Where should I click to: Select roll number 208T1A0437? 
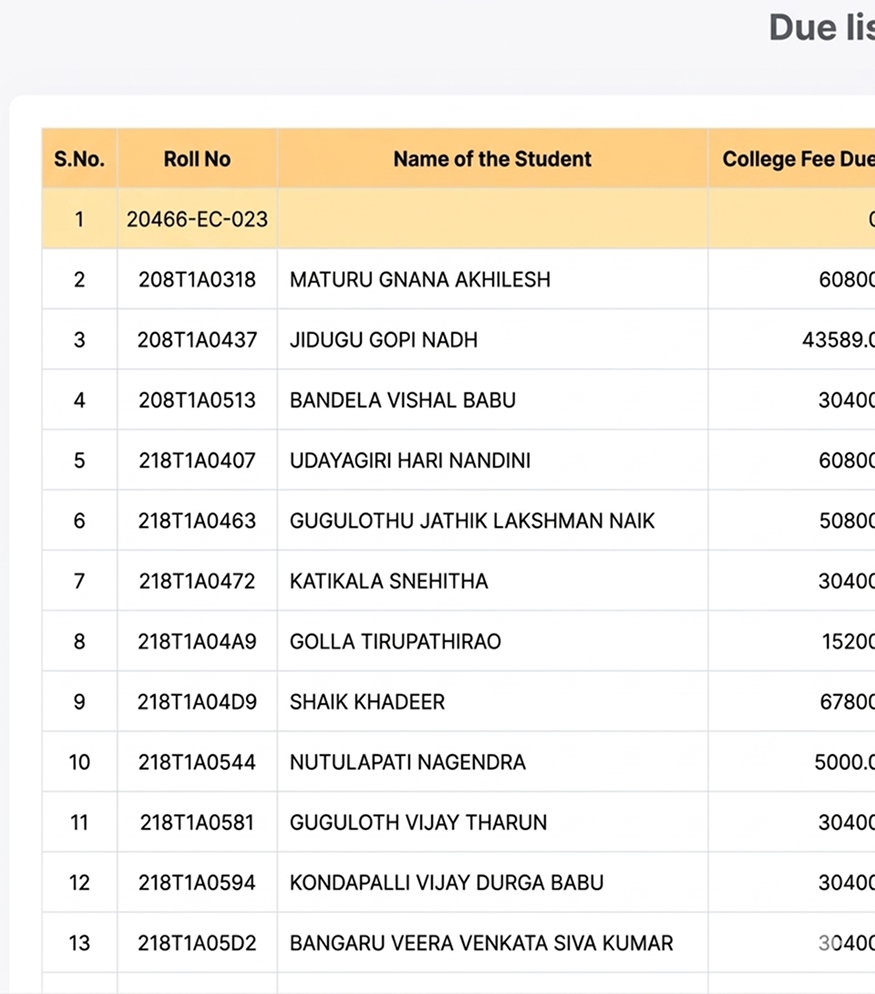[x=197, y=340]
